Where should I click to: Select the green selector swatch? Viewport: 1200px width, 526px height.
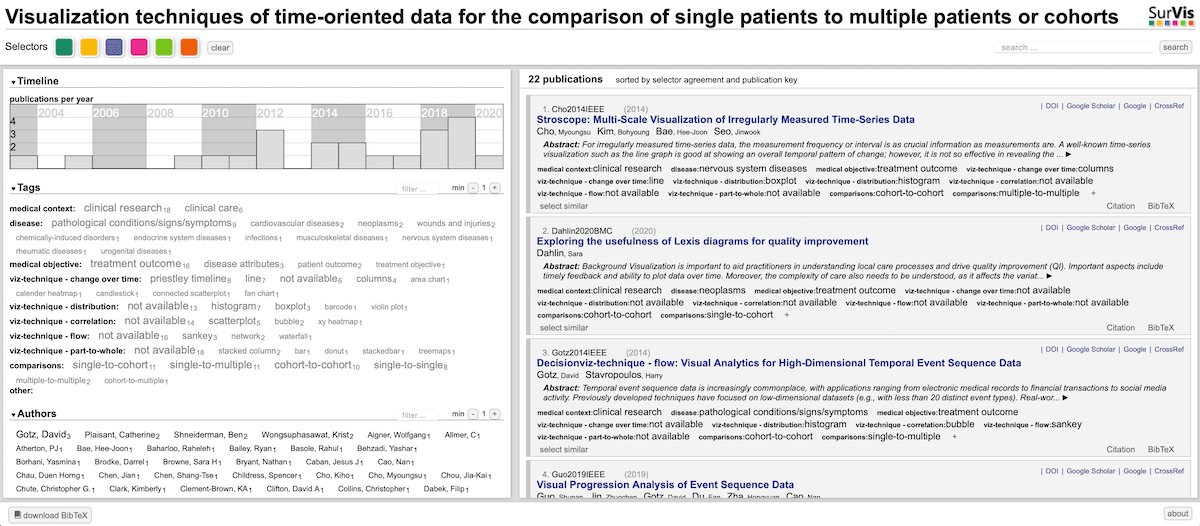pyautogui.click(x=64, y=47)
